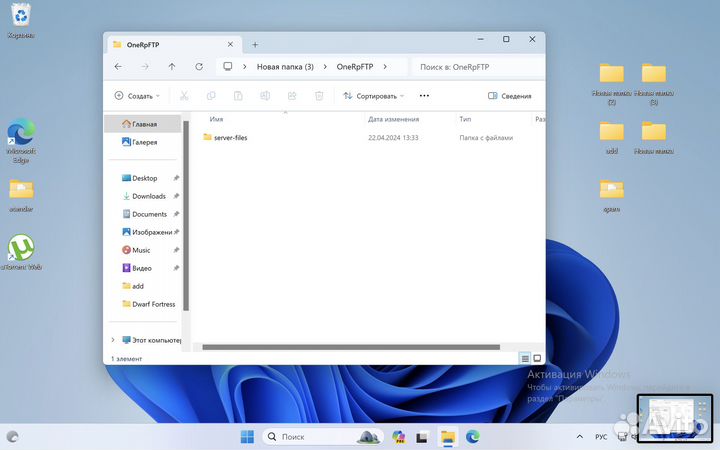Click the Back navigation arrow
720x450 pixels.
pyautogui.click(x=118, y=67)
